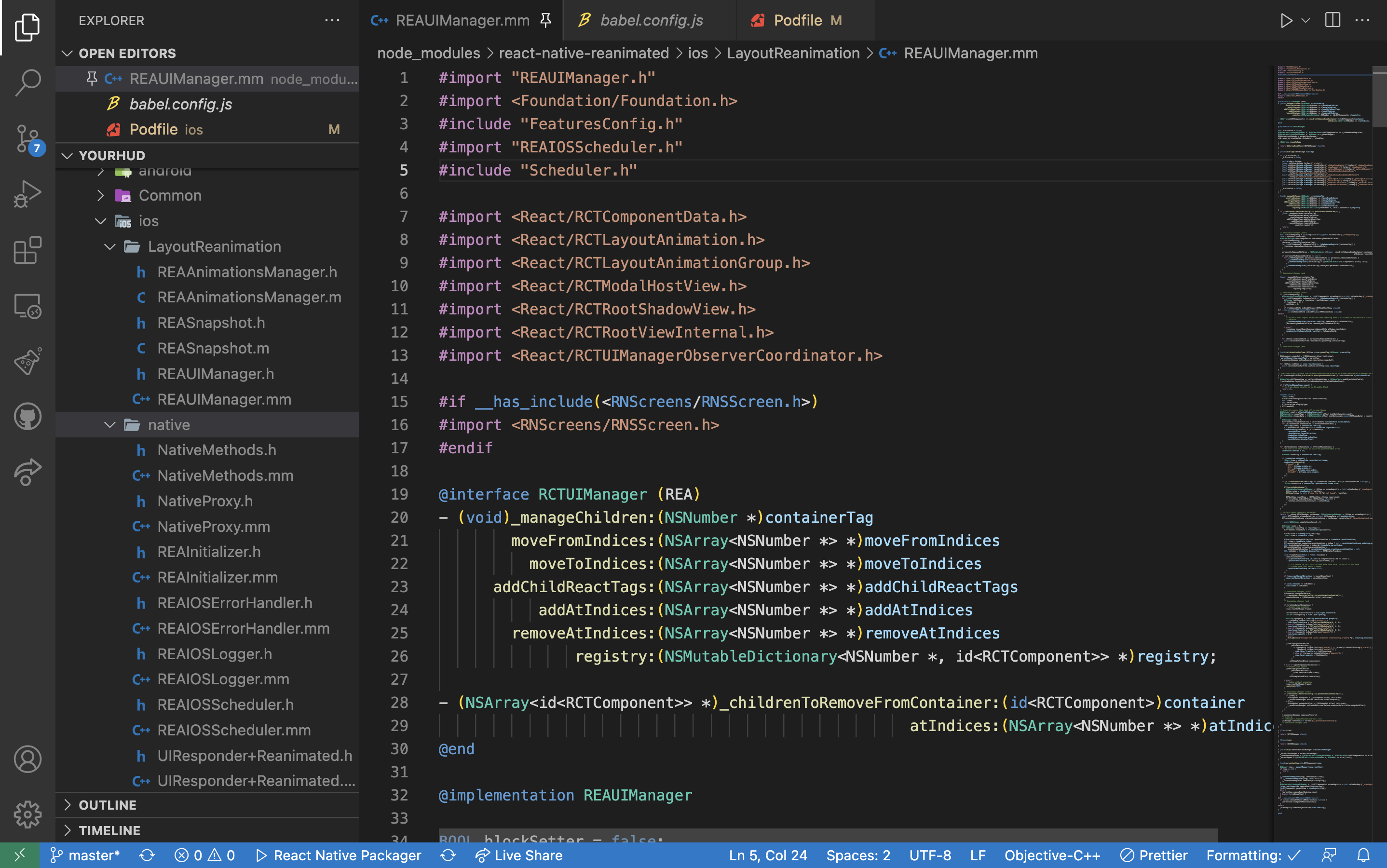This screenshot has width=1387, height=868.
Task: Open the Manage gear menu
Action: 27,814
